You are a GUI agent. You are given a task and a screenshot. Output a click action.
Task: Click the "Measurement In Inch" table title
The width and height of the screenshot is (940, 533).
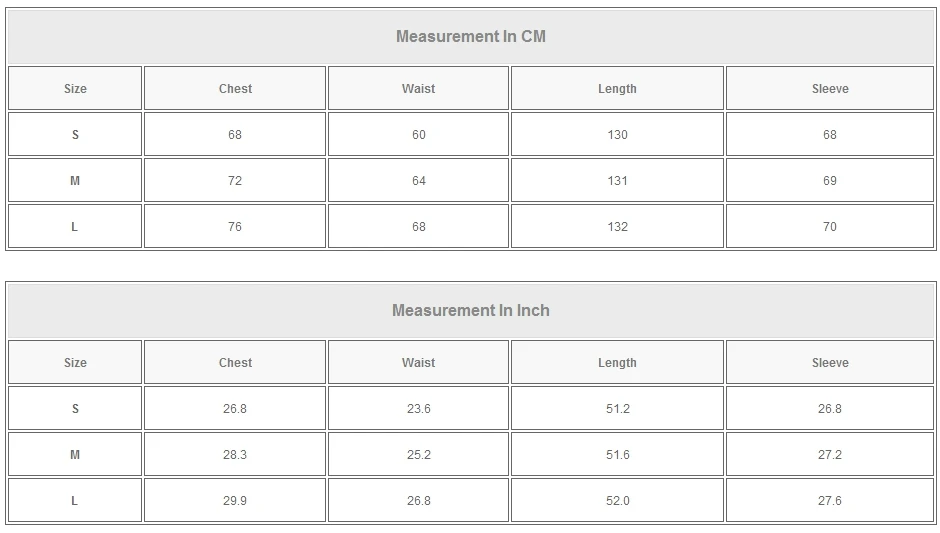point(470,311)
